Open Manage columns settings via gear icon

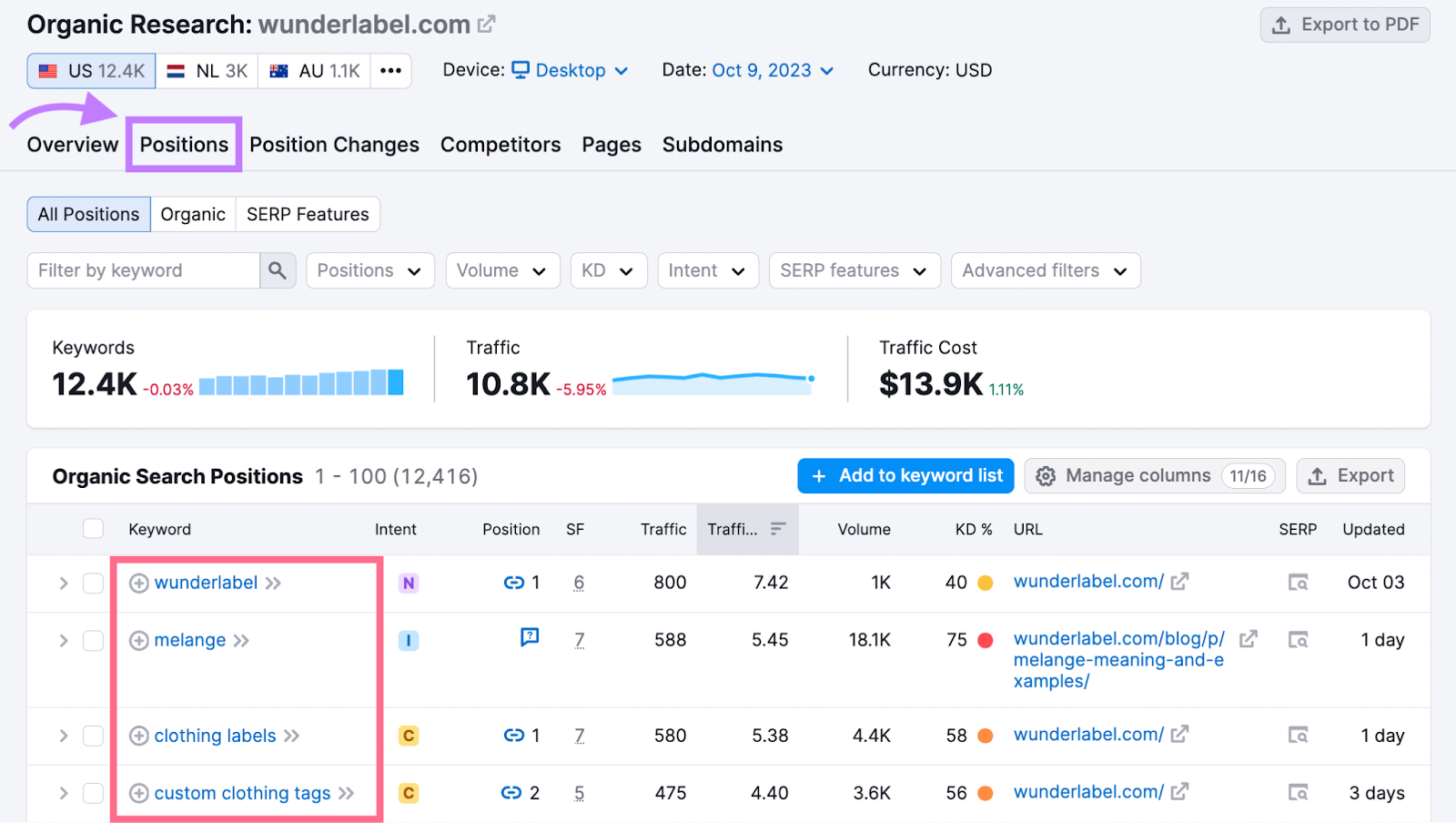coord(1046,475)
